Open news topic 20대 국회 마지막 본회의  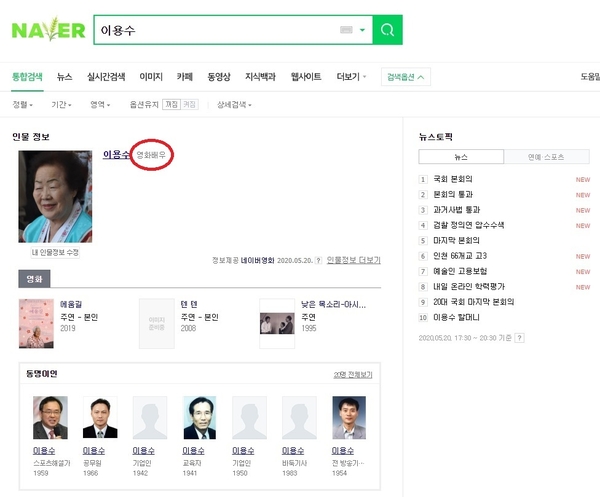point(473,302)
